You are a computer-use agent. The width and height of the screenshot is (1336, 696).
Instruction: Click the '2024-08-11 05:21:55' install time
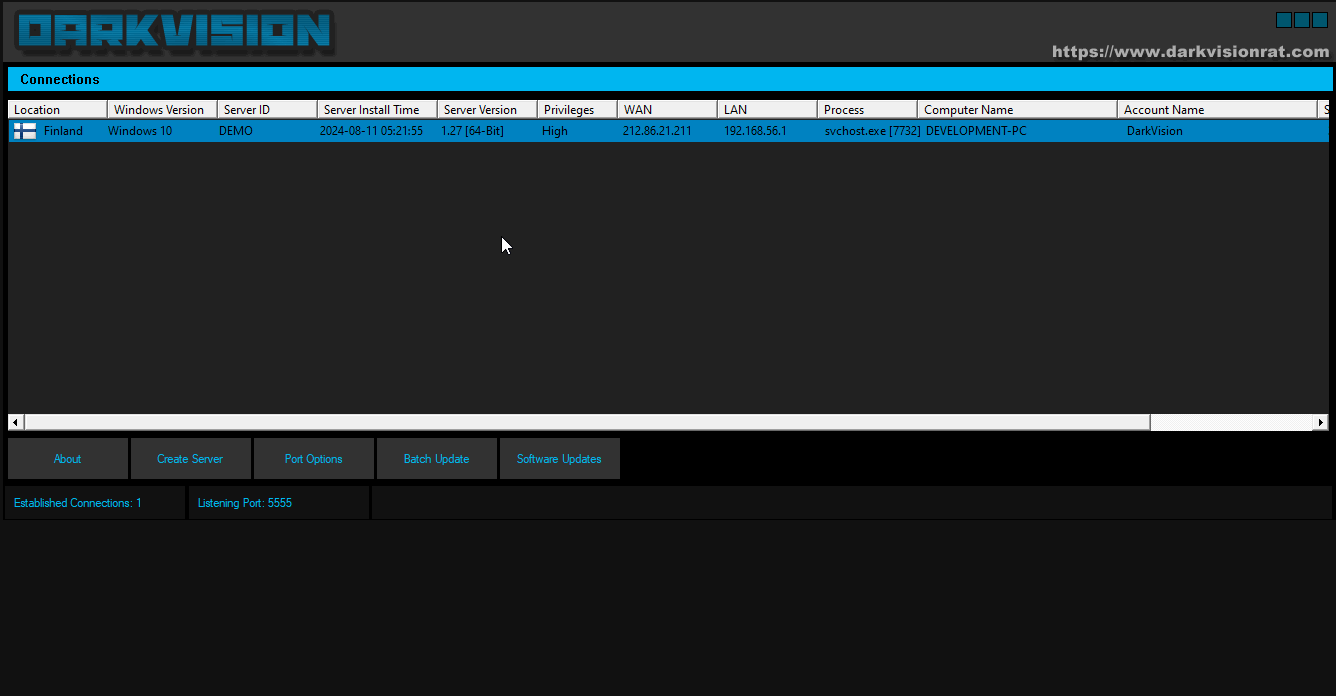[x=371, y=131]
